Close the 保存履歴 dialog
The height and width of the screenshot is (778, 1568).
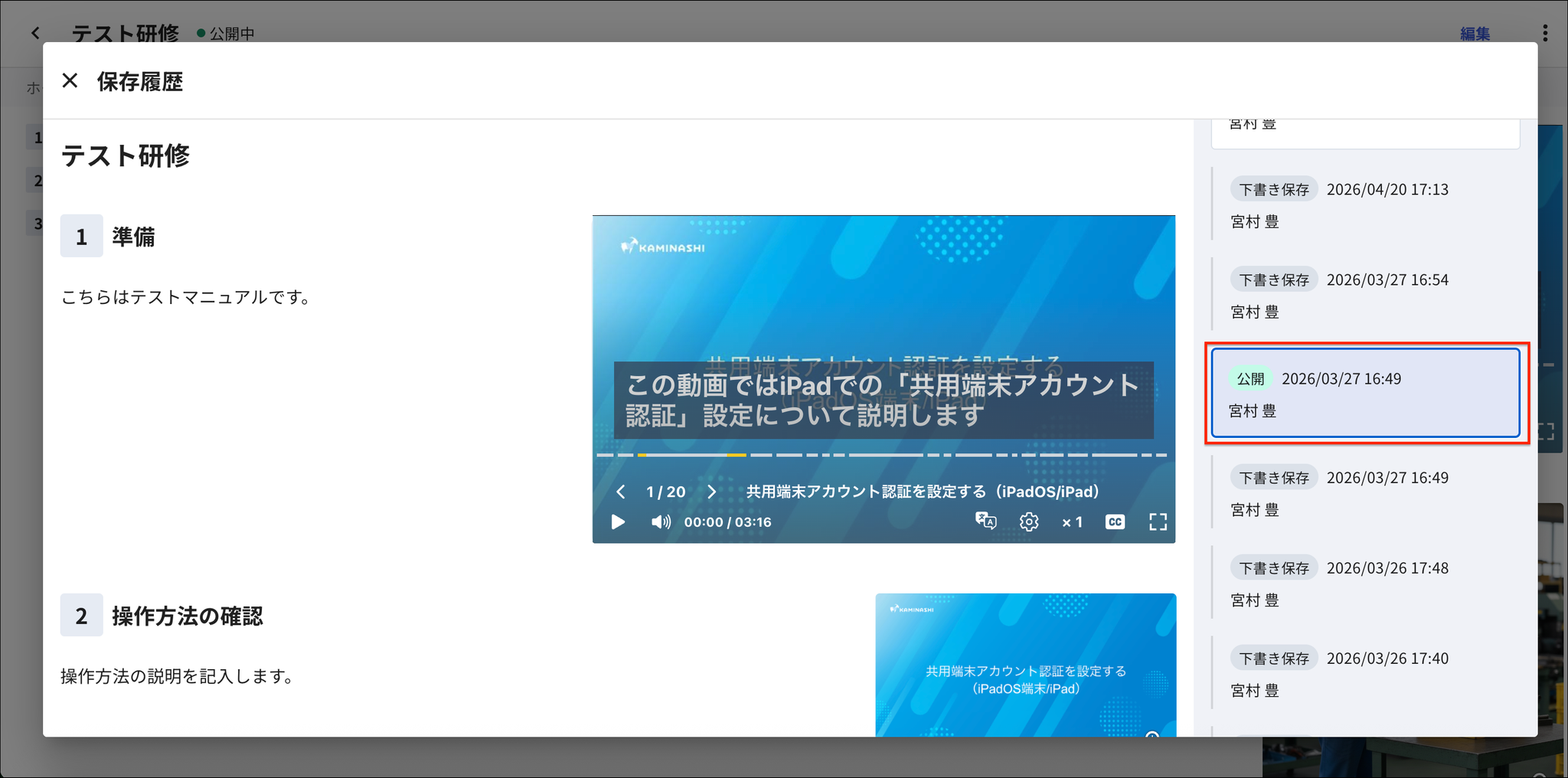coord(70,80)
